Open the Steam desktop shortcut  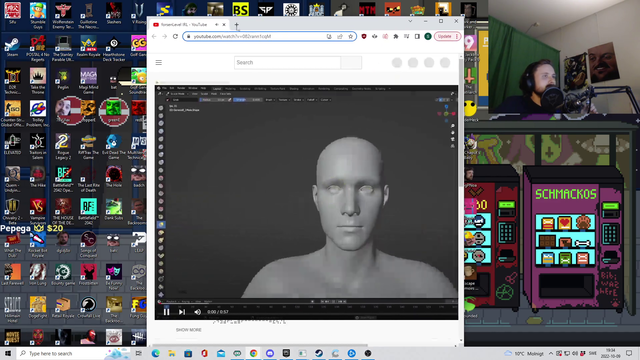coord(12,47)
